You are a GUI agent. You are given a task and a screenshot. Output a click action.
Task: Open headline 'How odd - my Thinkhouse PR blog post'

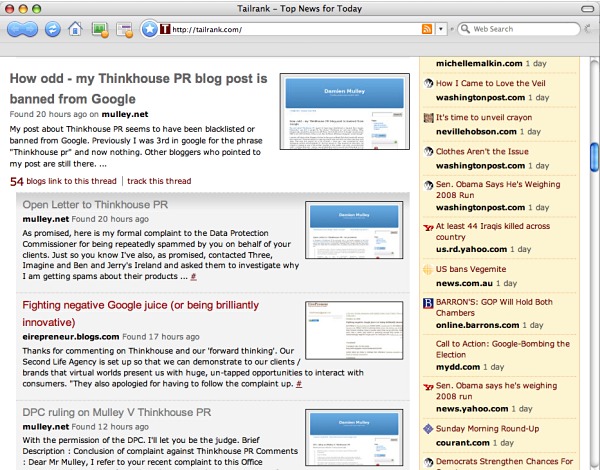[x=138, y=88]
